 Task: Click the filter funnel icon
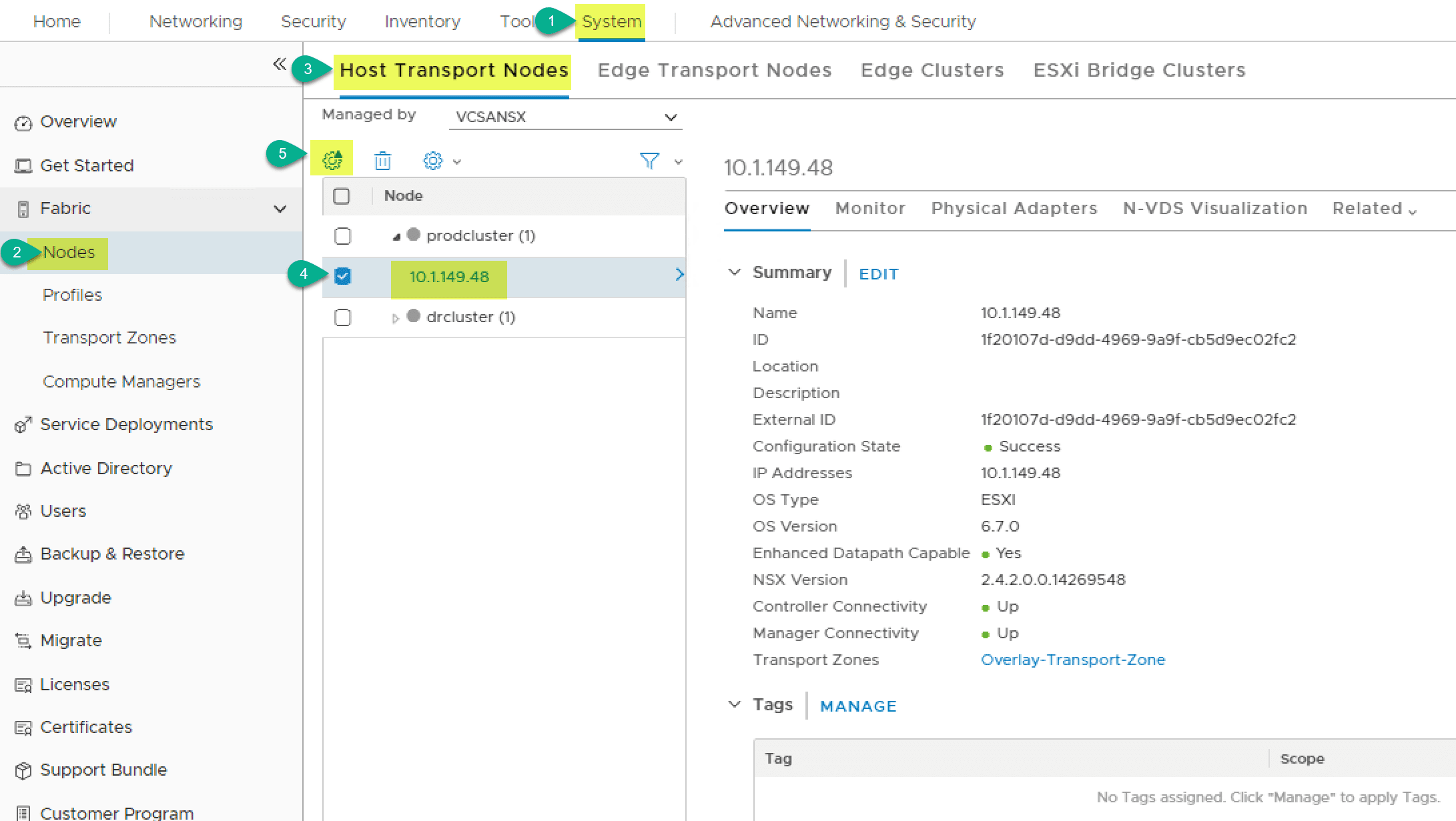click(649, 161)
